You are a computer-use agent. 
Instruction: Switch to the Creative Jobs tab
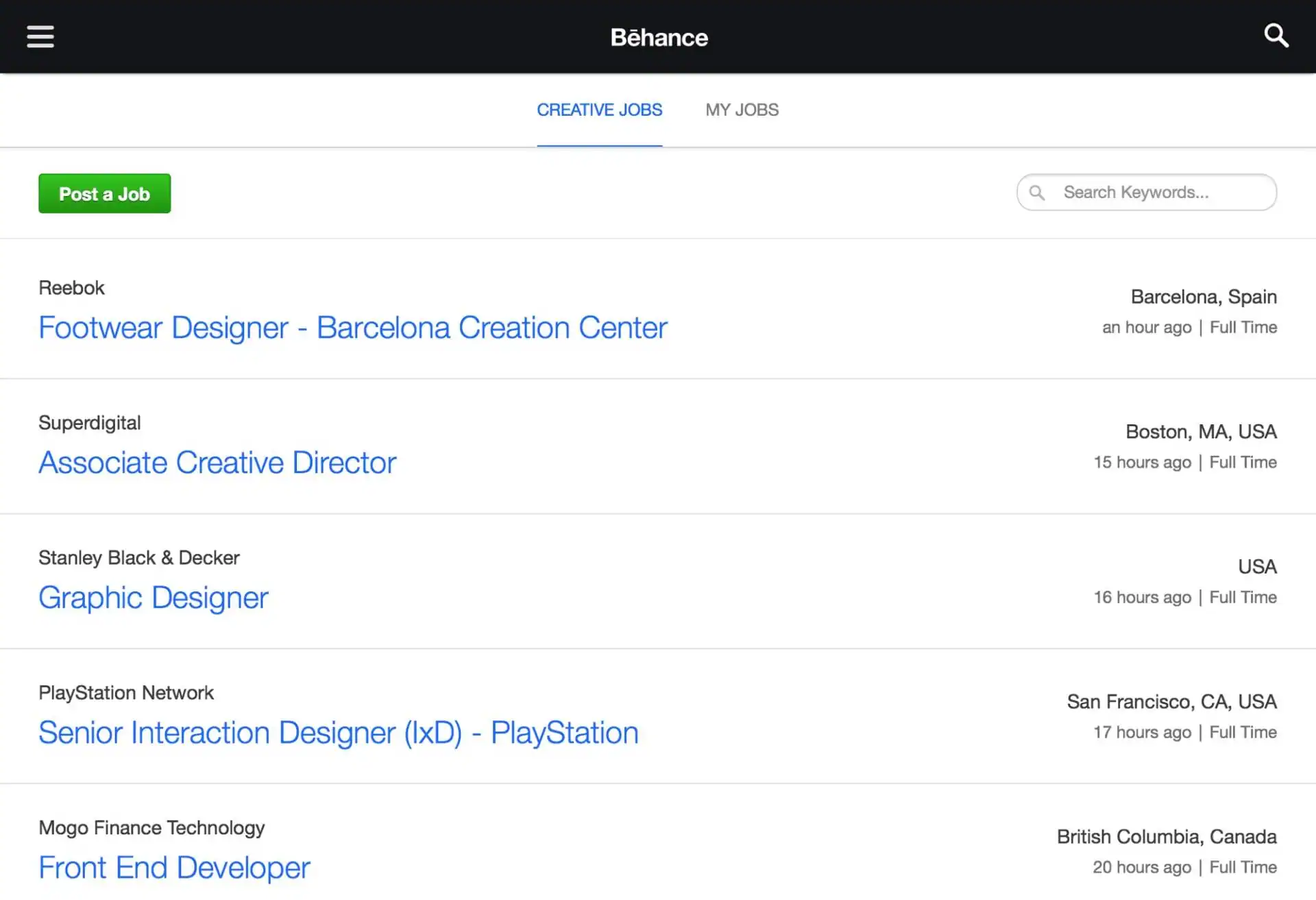599,110
